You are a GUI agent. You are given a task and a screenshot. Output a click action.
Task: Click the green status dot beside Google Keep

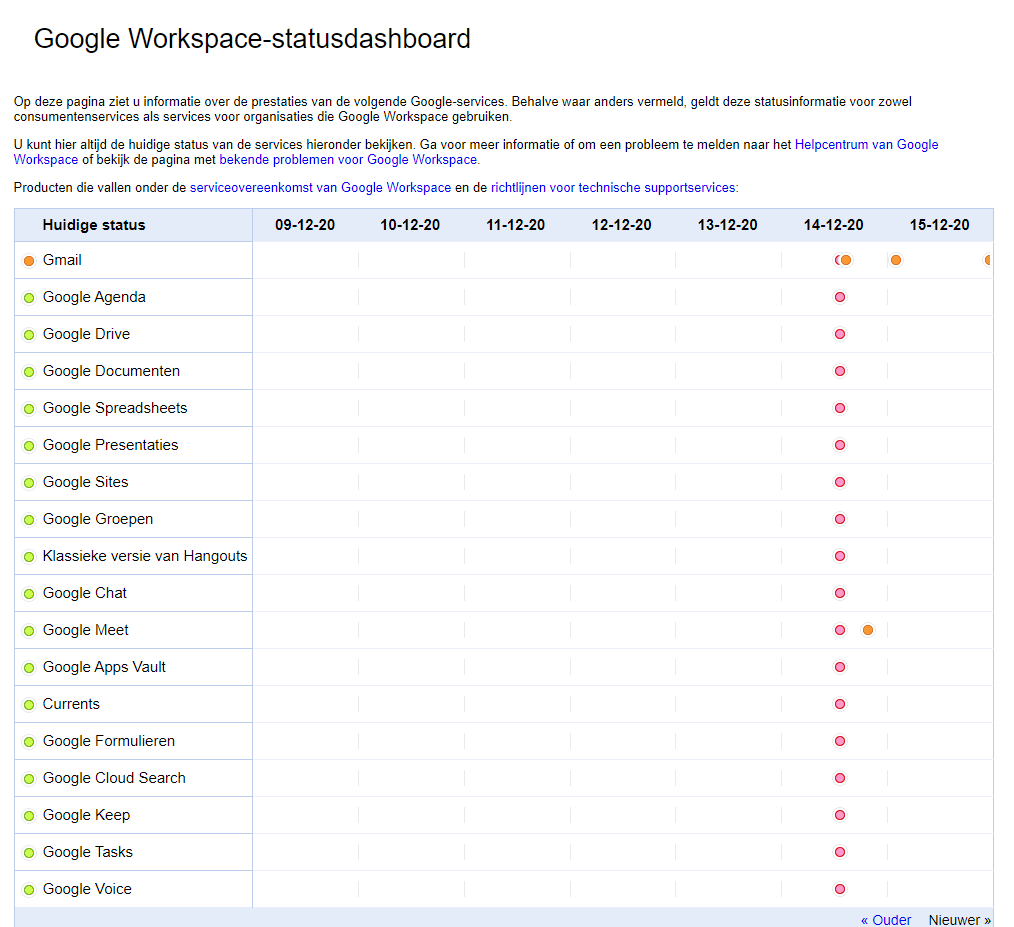pos(29,816)
